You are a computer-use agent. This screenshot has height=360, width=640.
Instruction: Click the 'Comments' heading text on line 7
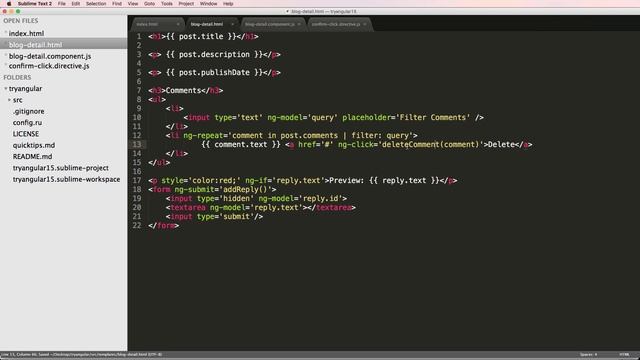[x=183, y=91]
